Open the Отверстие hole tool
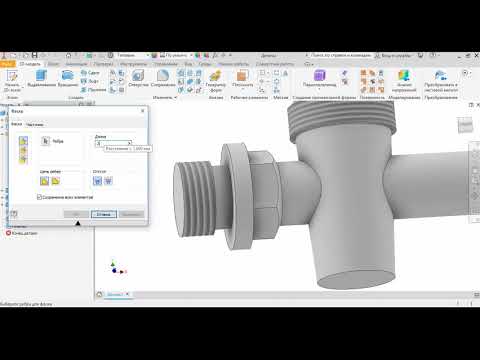This screenshot has height=360, width=480. pyautogui.click(x=138, y=79)
